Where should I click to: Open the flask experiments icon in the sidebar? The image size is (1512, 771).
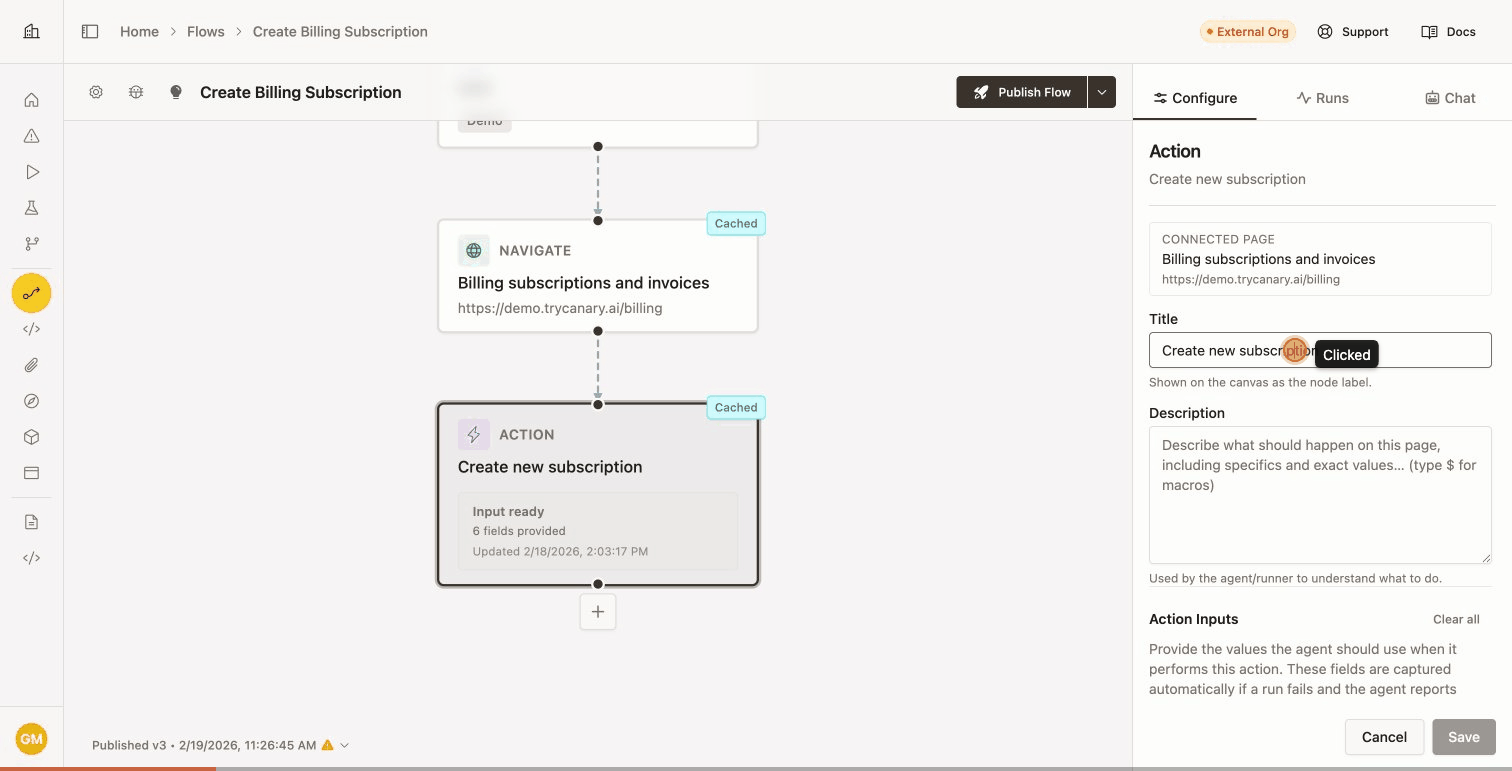pos(31,207)
